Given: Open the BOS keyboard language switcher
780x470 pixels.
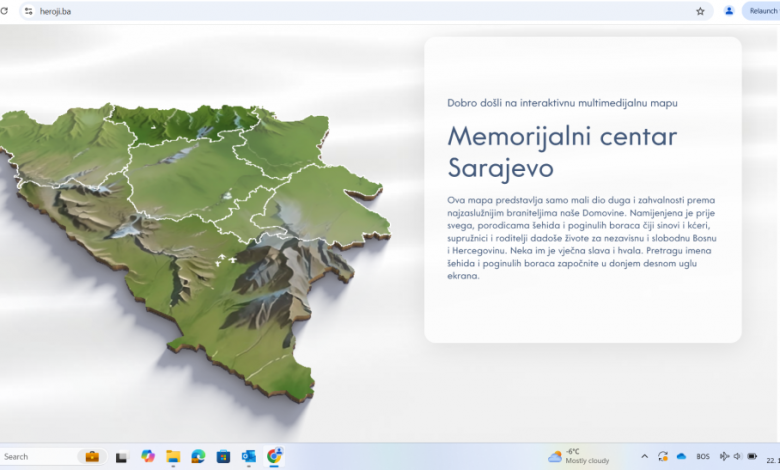Looking at the screenshot, I should (703, 456).
